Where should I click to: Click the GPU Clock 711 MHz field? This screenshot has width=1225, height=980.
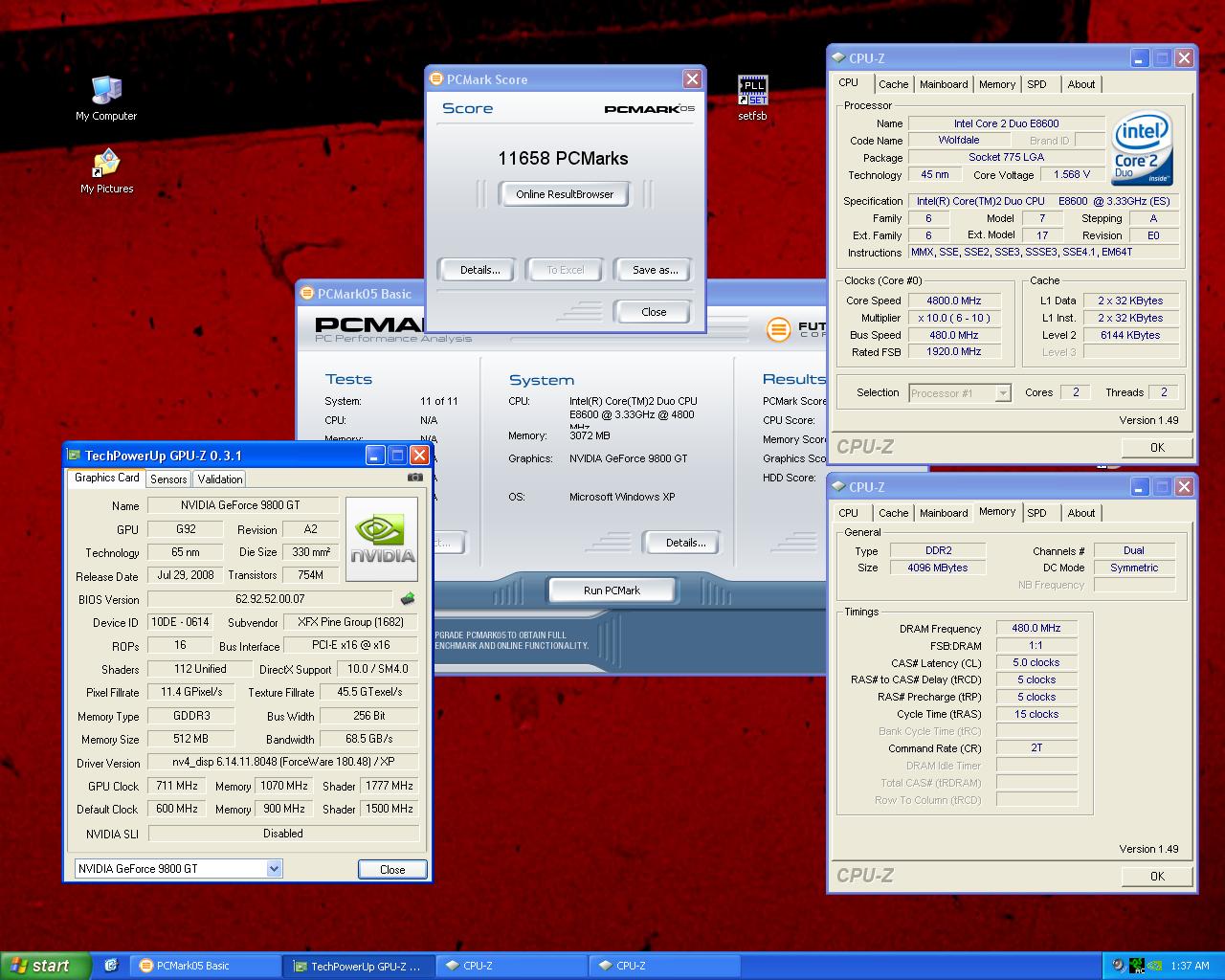177,786
